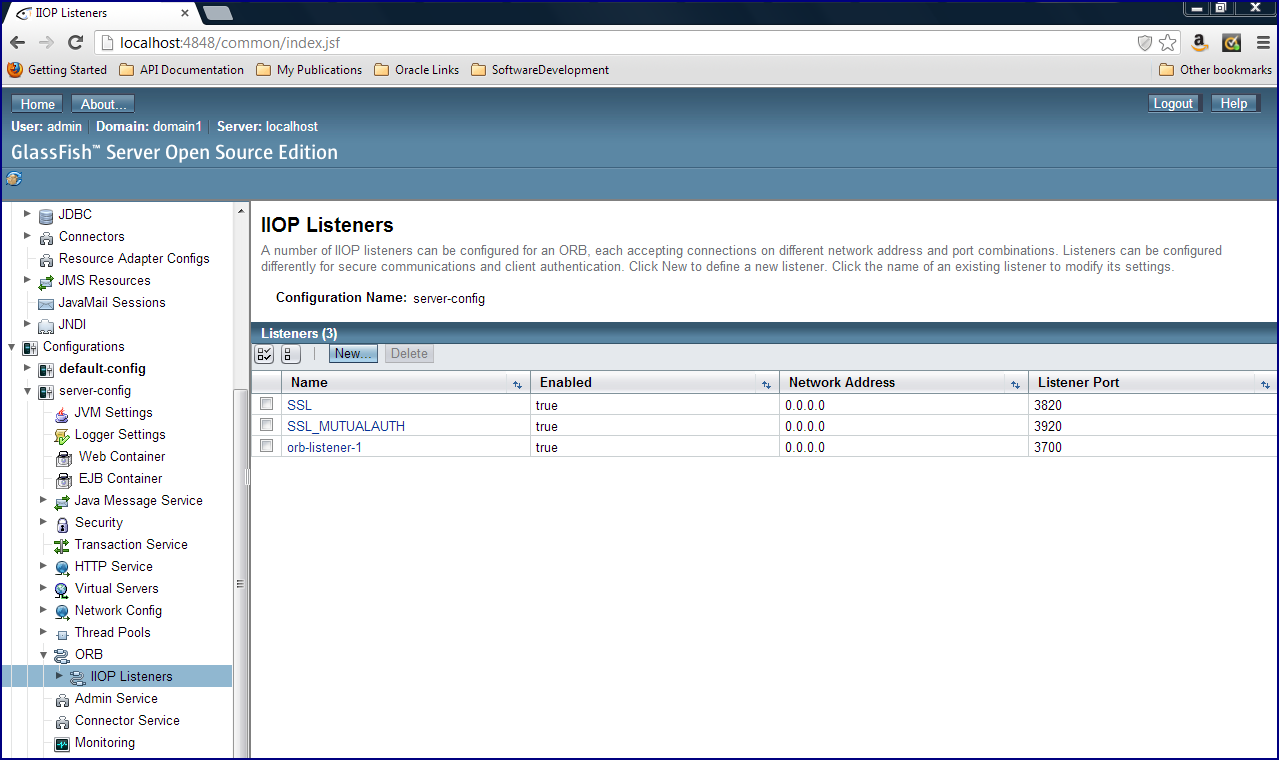
Task: Tick the checkbox for SSL_MUTUALAUTH listener
Action: point(266,425)
